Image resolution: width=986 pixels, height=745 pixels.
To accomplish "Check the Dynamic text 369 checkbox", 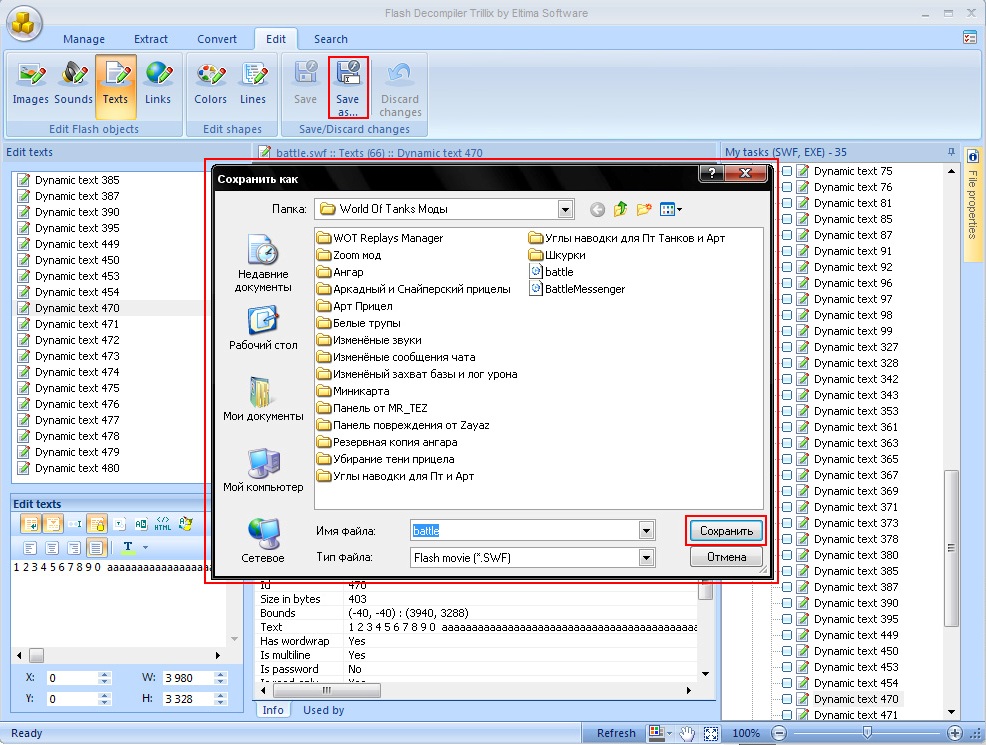I will tap(787, 491).
